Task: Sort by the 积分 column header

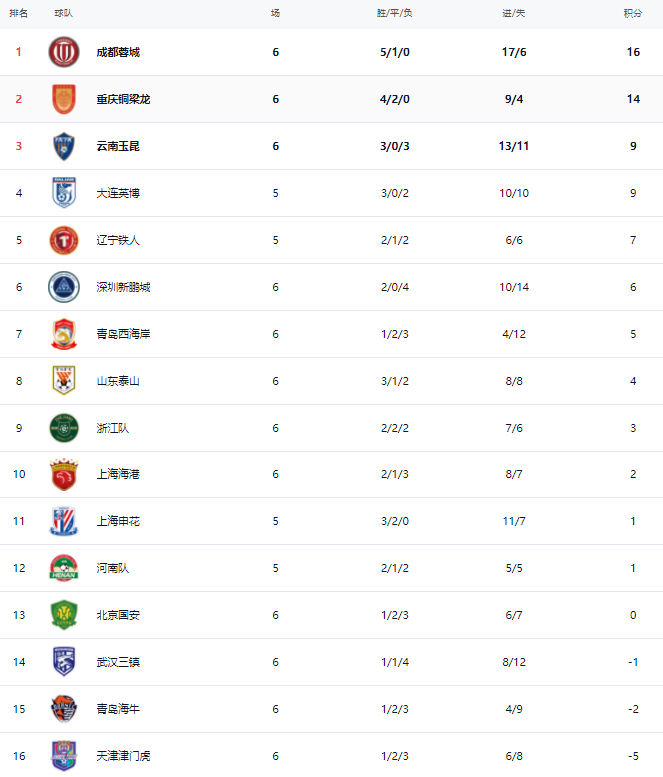Action: coord(633,13)
